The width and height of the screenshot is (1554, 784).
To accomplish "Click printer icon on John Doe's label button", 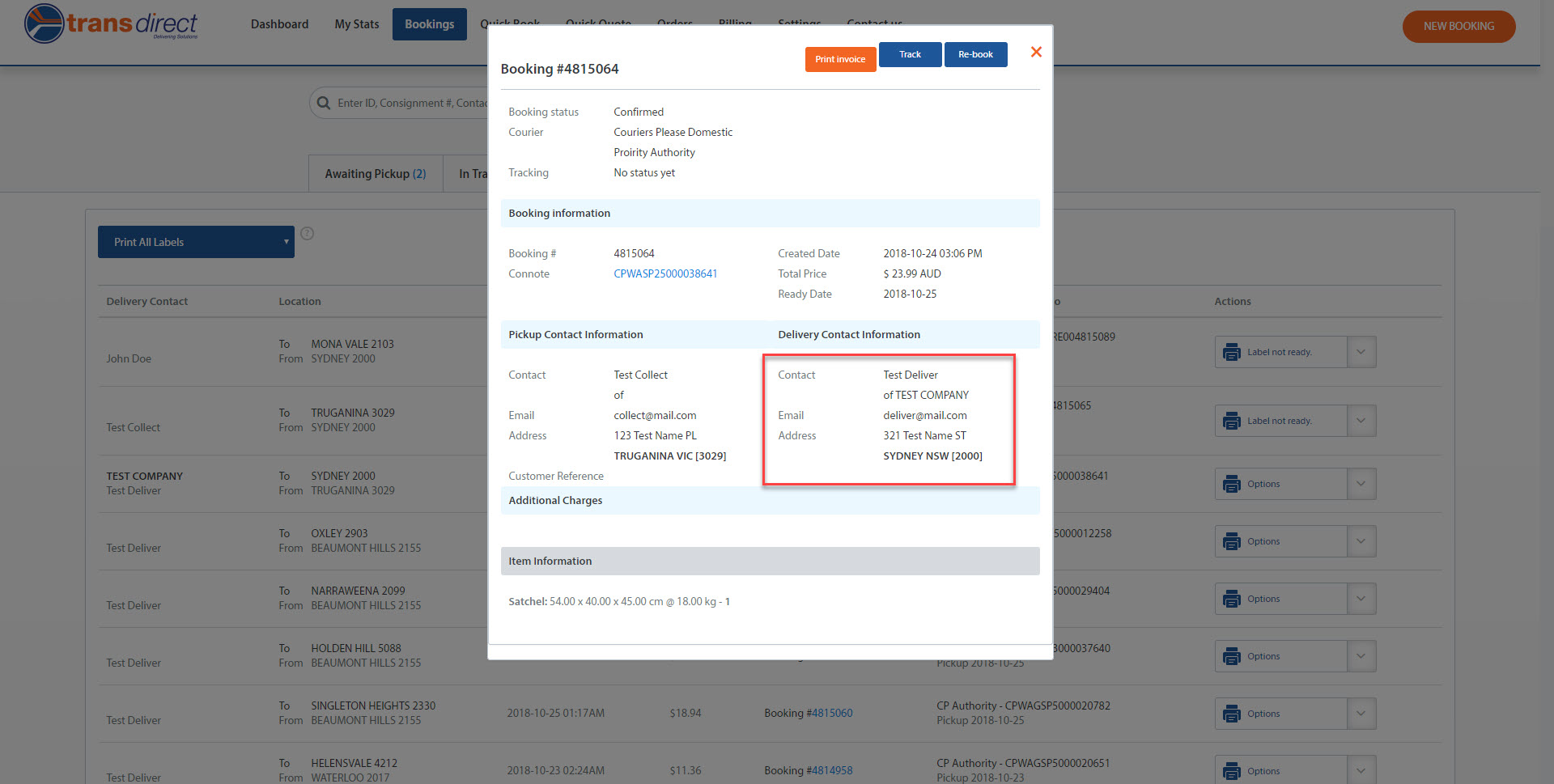I will [1231, 352].
